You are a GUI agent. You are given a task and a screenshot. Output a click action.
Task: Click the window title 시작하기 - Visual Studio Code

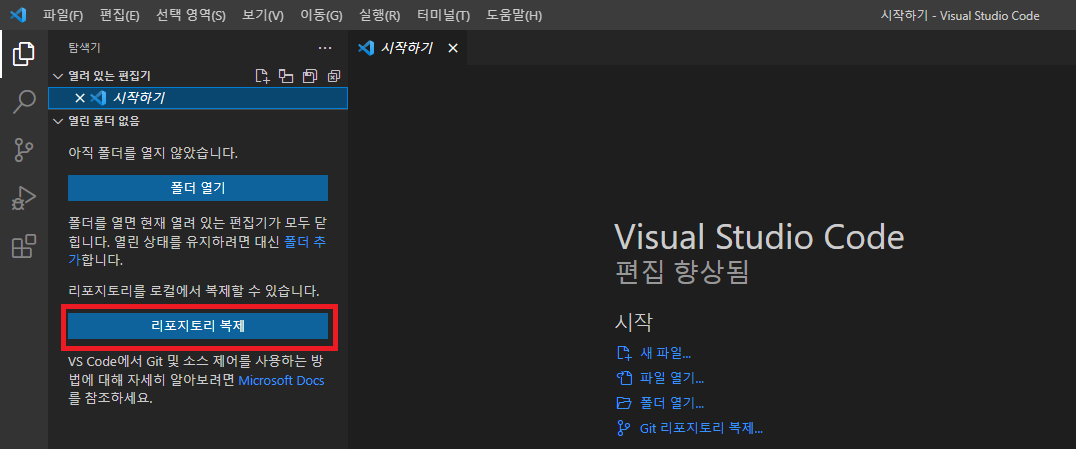[960, 15]
